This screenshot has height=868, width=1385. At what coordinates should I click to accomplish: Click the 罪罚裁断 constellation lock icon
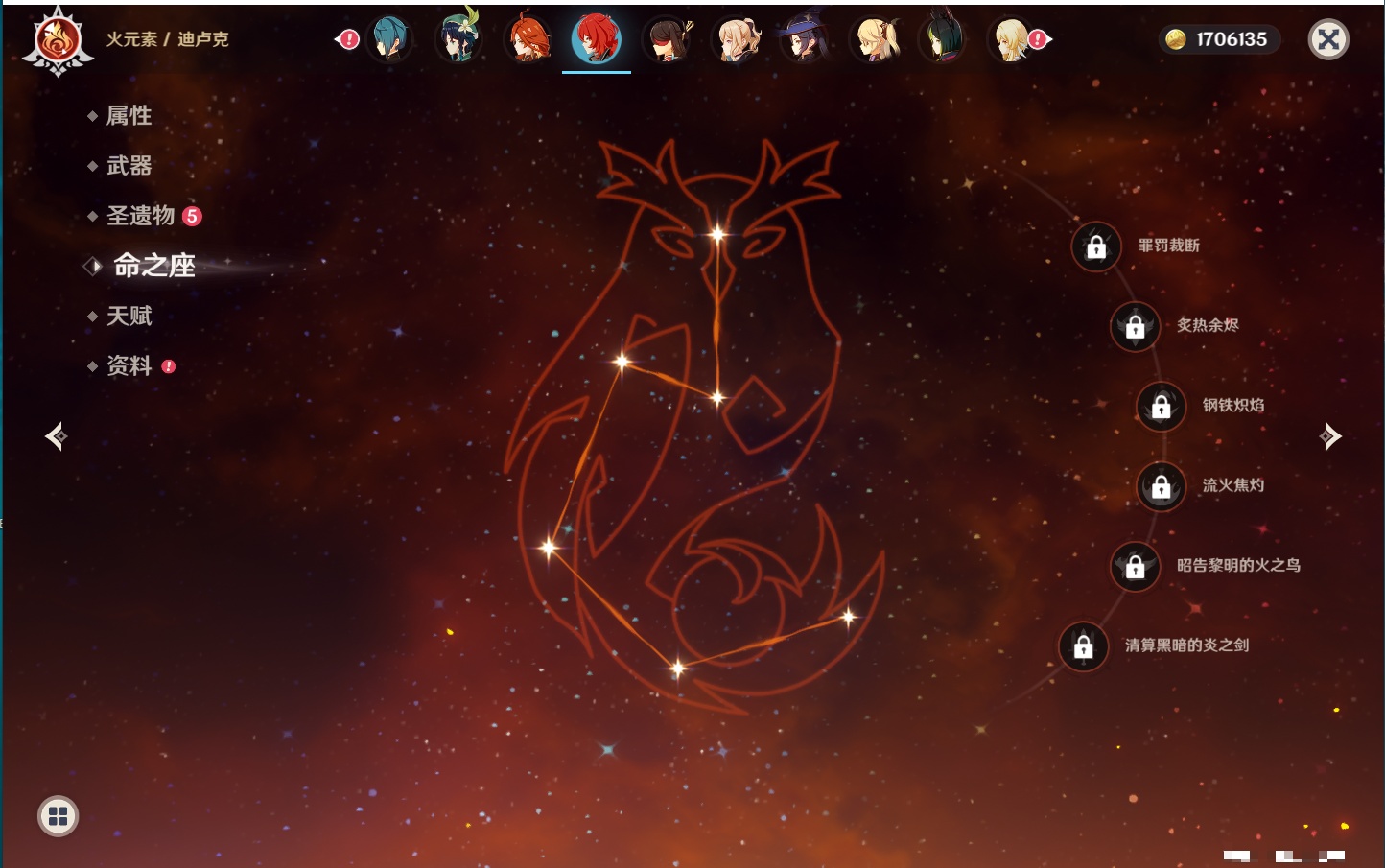click(x=1096, y=246)
